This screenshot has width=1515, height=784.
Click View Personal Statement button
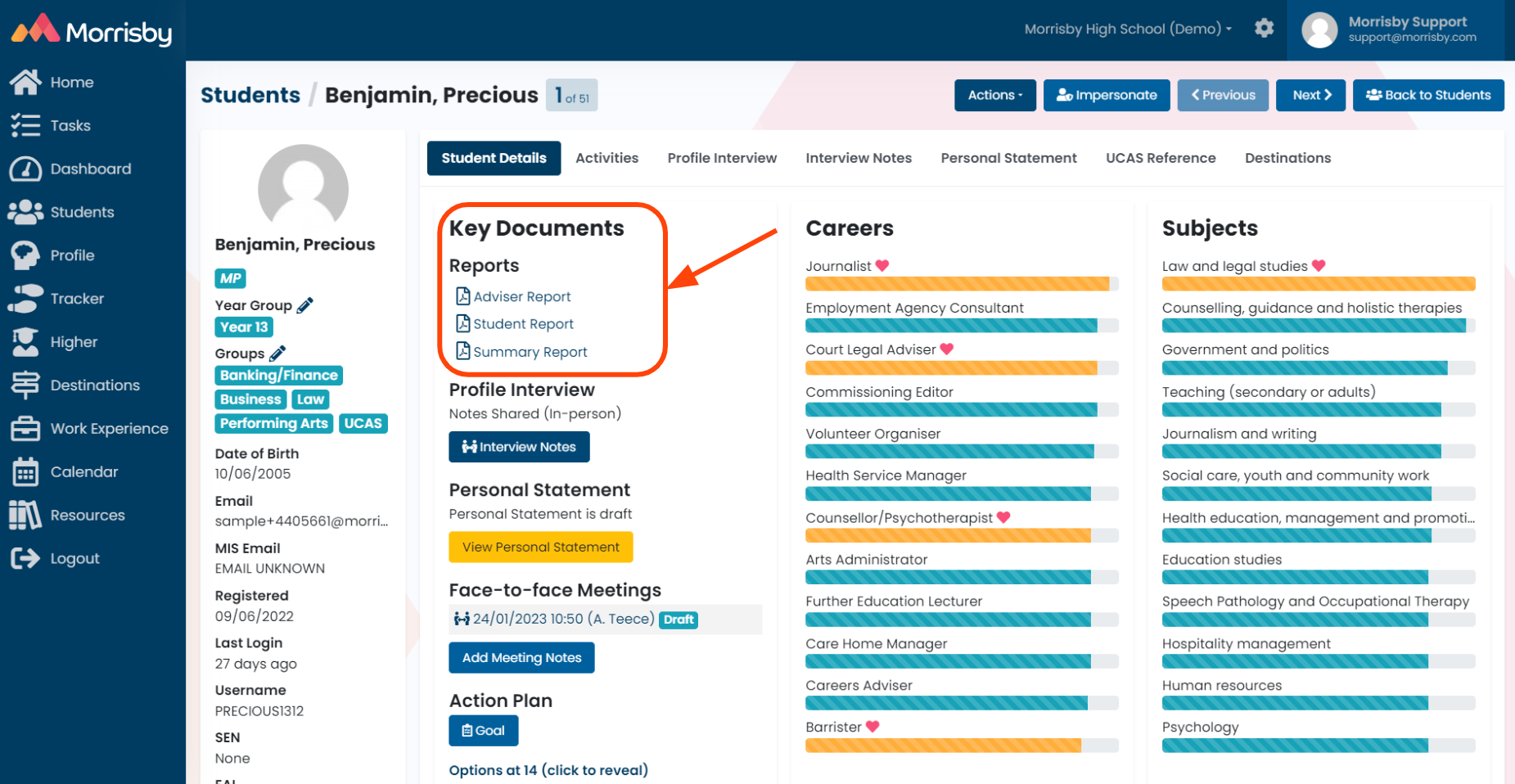coord(540,547)
